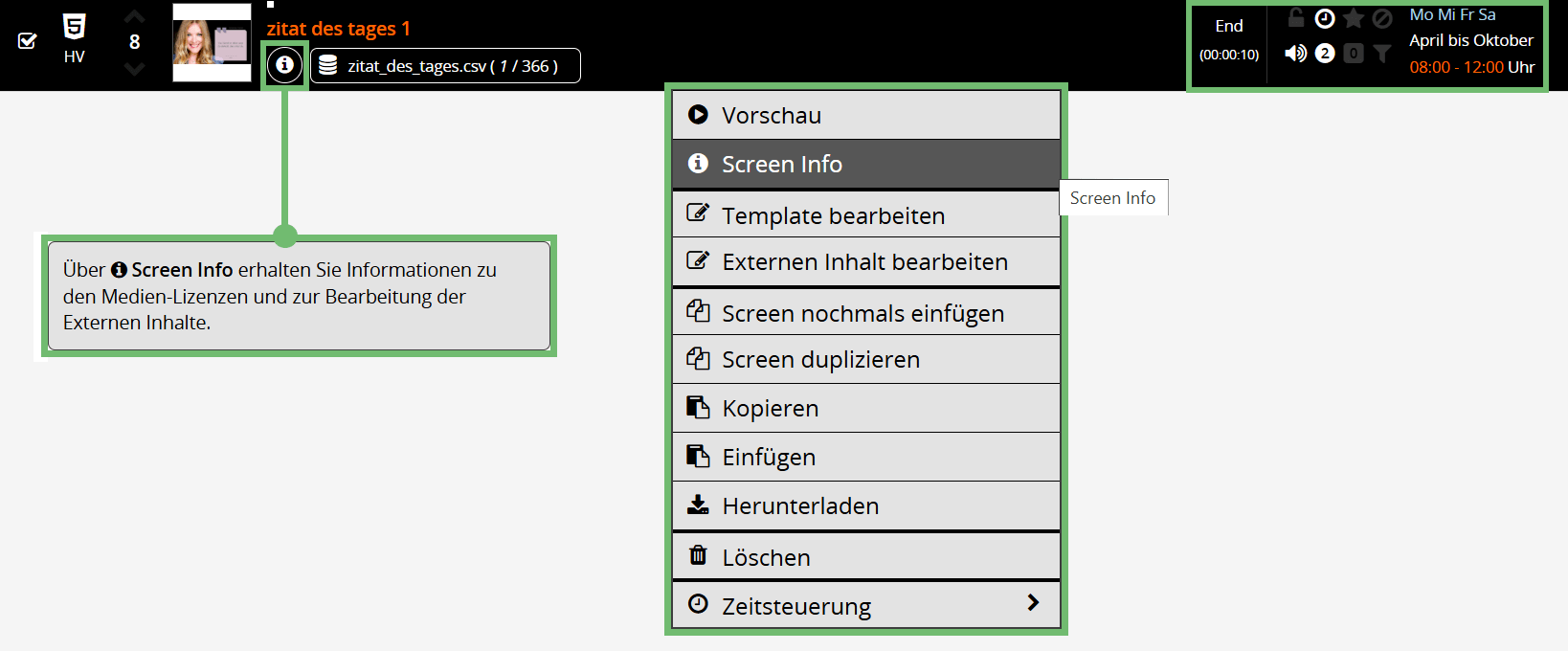Click the prohibited circle icon
Viewport: 1568px width, 651px height.
[x=1382, y=18]
